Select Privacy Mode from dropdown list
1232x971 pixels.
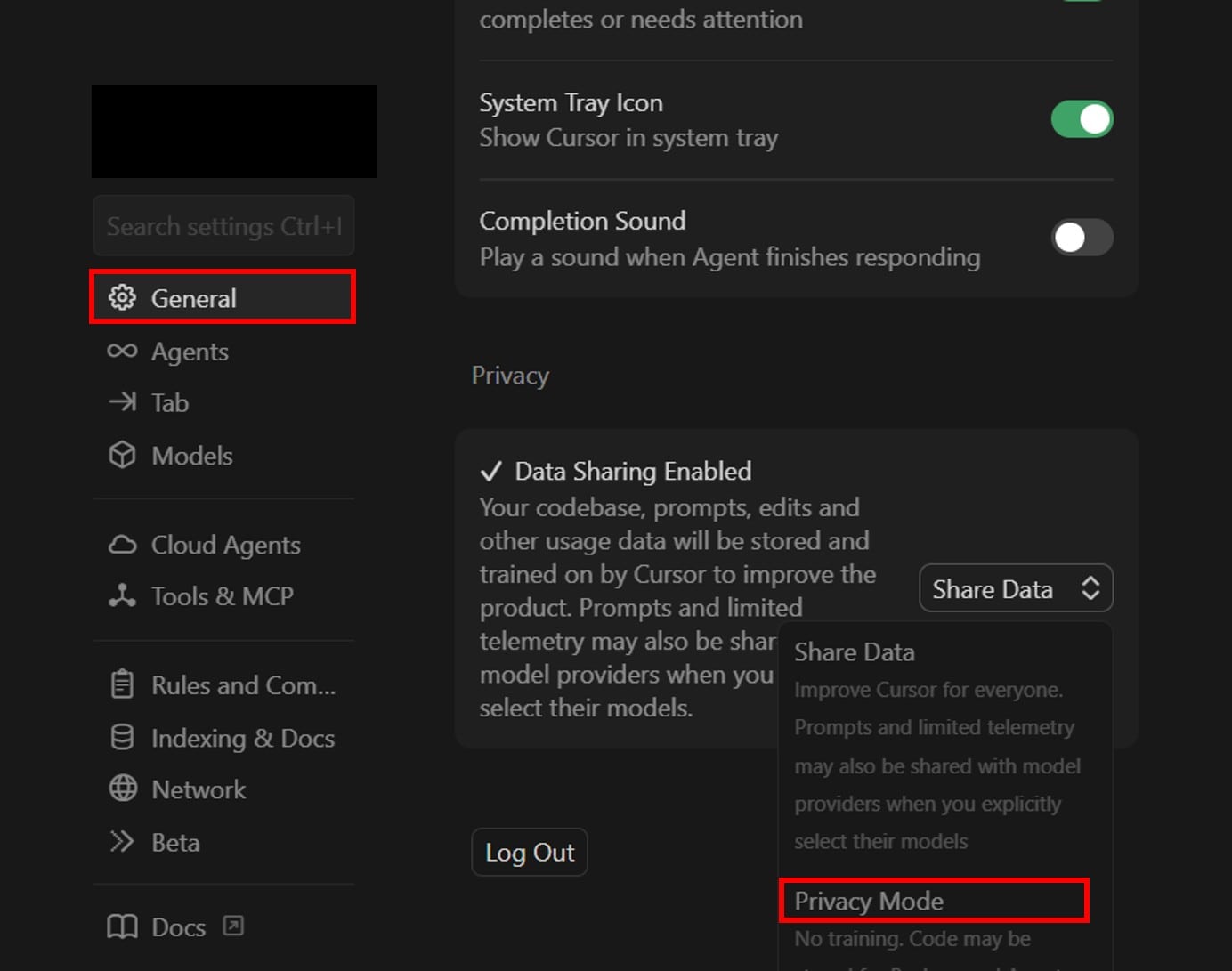pyautogui.click(x=934, y=901)
